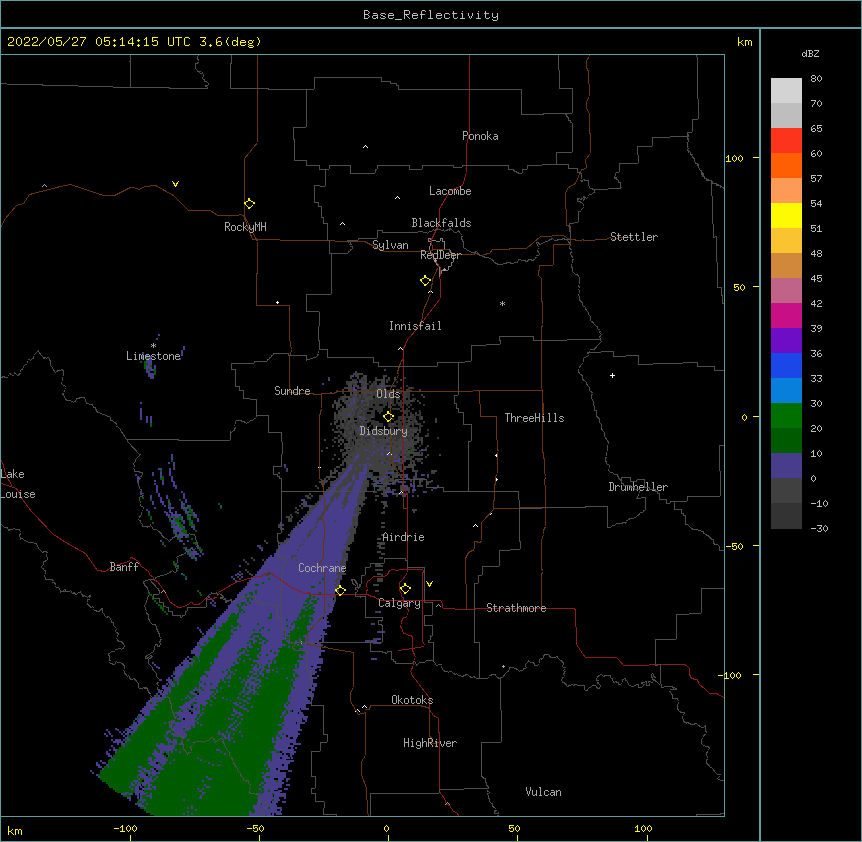Select the blue 36 dBZ legend swatch
Image resolution: width=862 pixels, height=842 pixels.
click(x=786, y=365)
